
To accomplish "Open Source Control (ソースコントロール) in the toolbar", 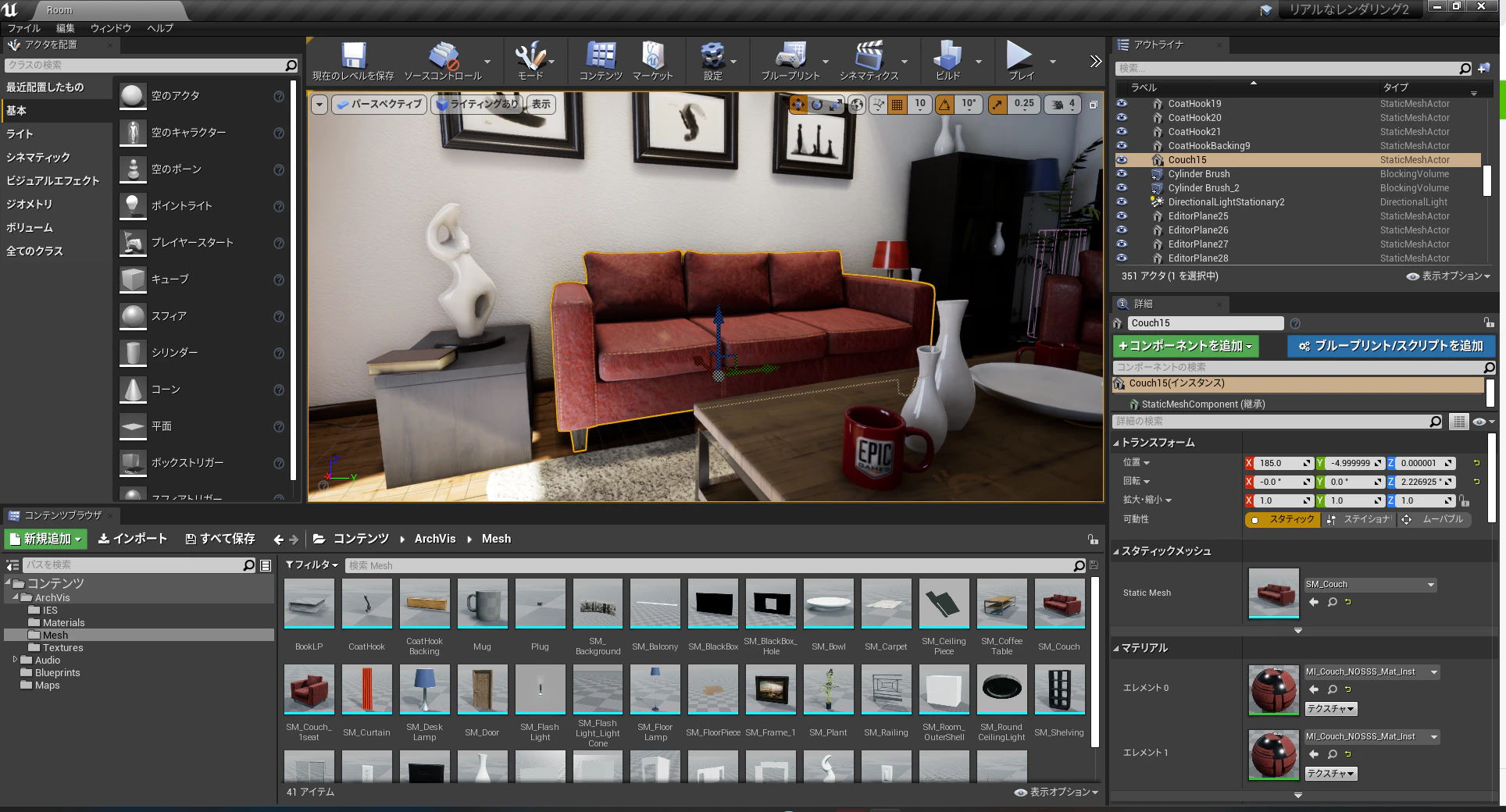I will click(x=443, y=61).
